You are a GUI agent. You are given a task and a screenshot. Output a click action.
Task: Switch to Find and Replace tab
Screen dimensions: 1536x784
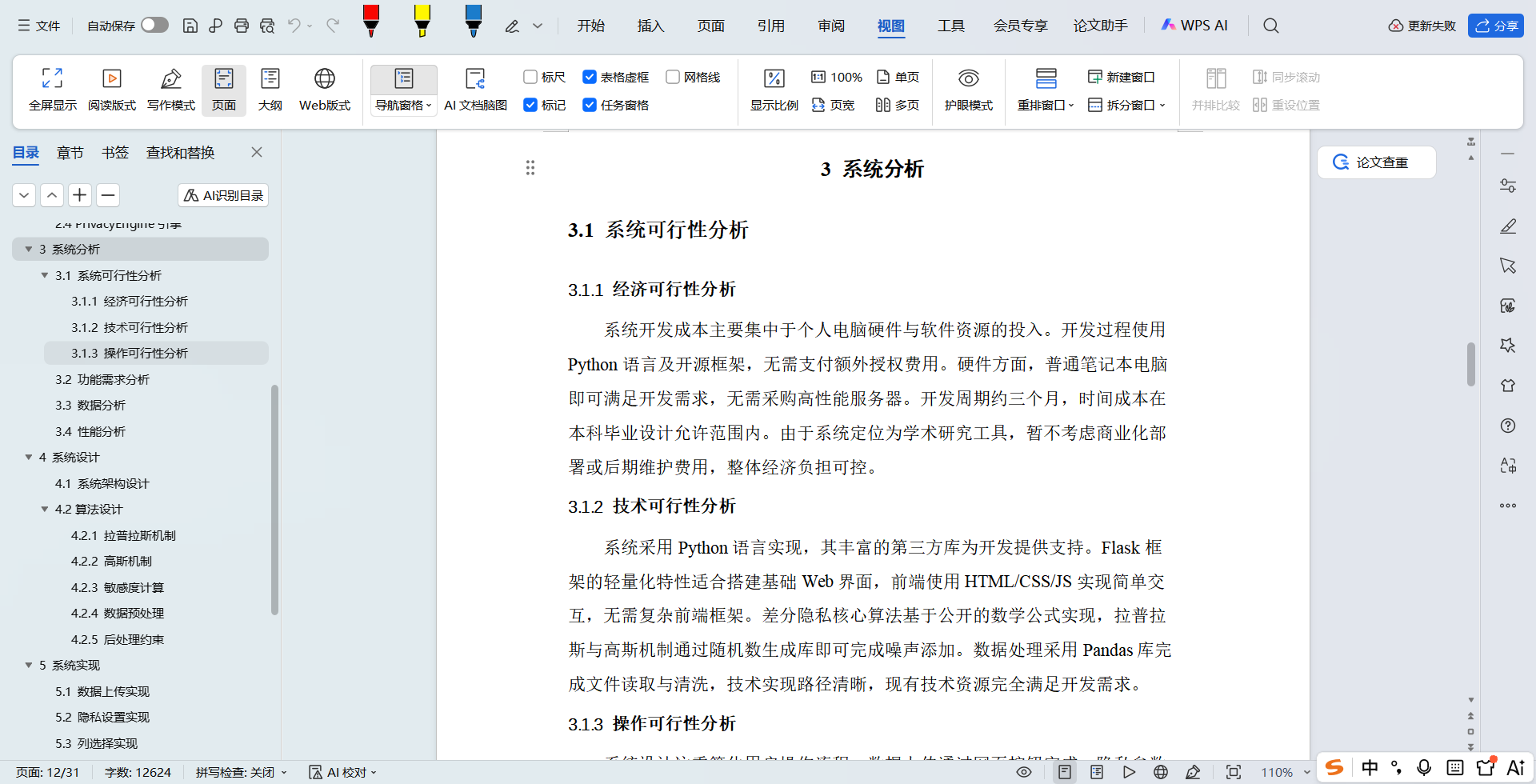(x=180, y=152)
